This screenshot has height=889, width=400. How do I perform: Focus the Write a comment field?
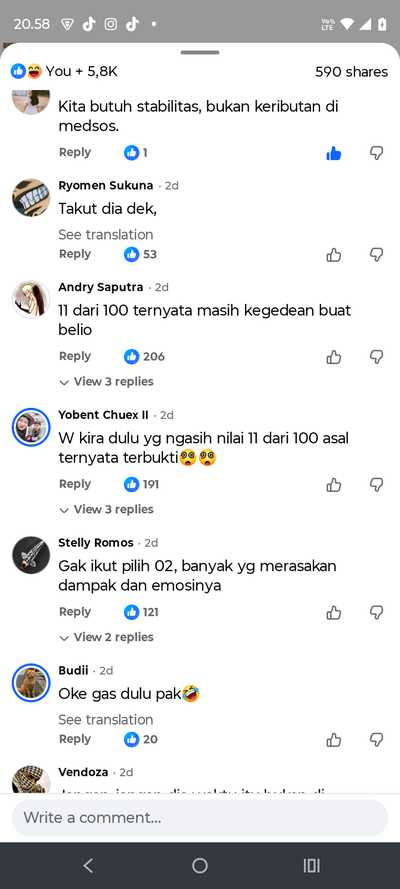tap(200, 818)
